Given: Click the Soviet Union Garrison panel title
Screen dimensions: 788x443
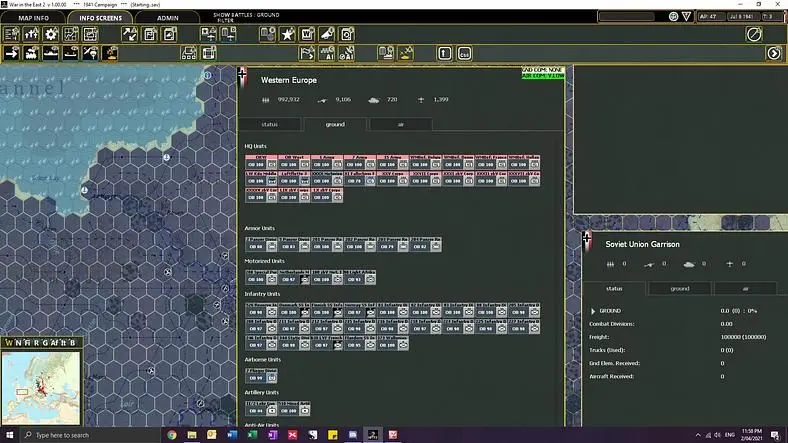Looking at the screenshot, I should click(642, 244).
